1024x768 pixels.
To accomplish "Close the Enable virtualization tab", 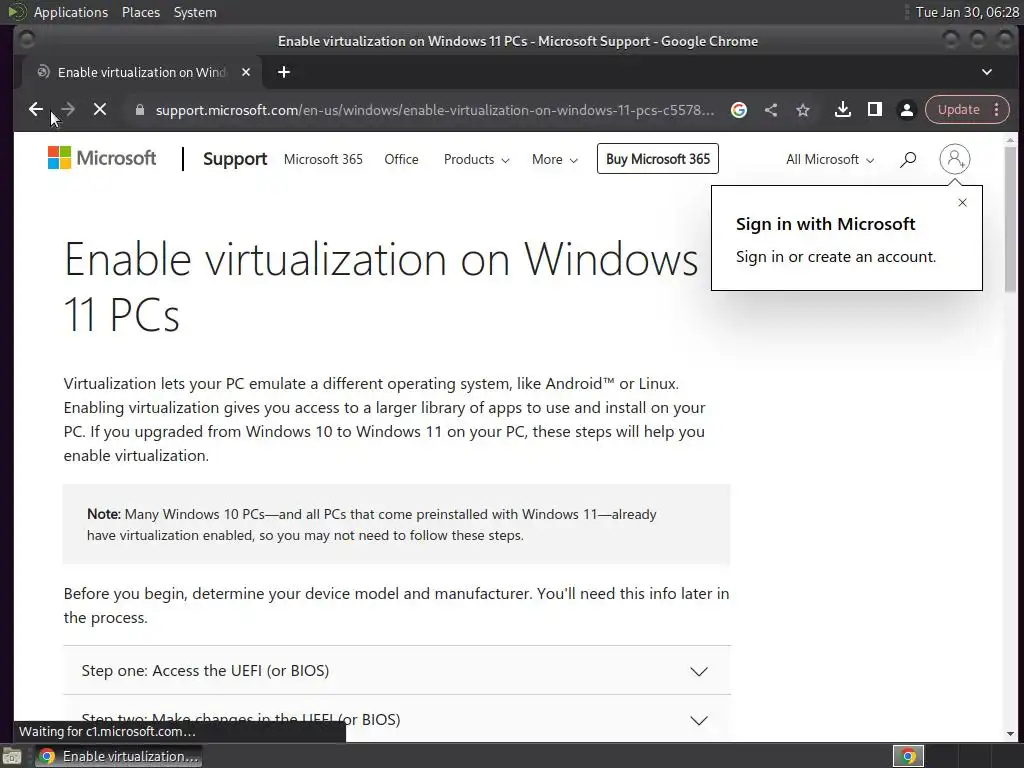I will tap(246, 72).
